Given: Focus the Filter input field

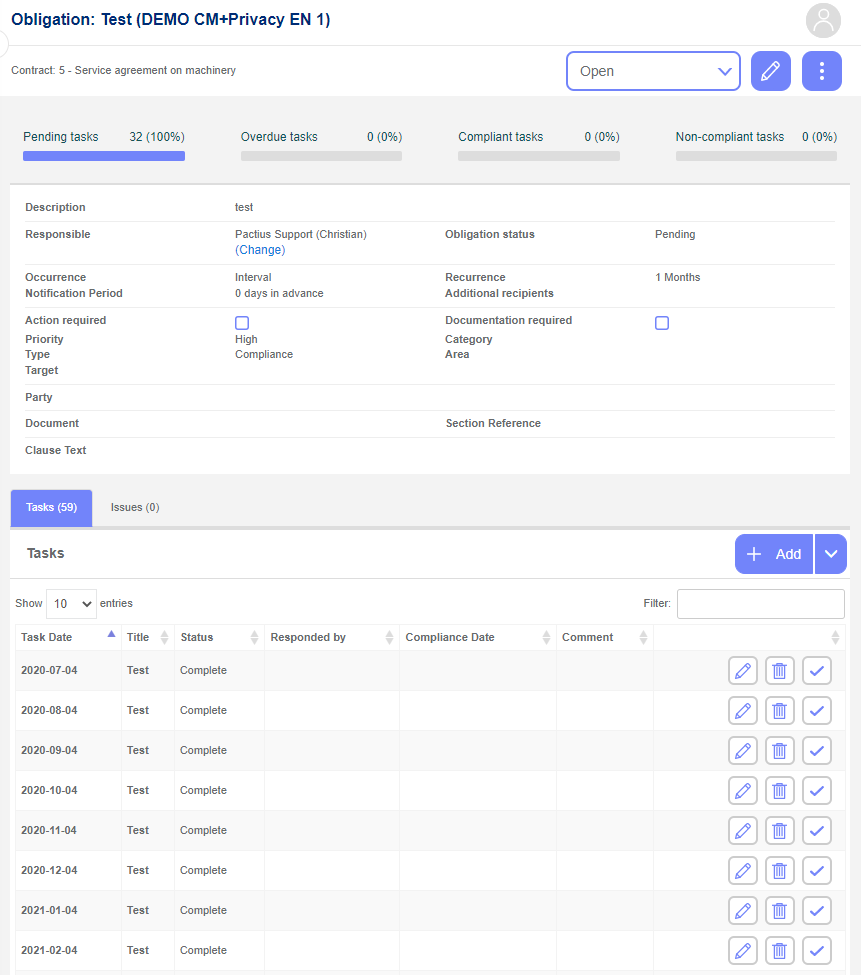Looking at the screenshot, I should pos(761,604).
